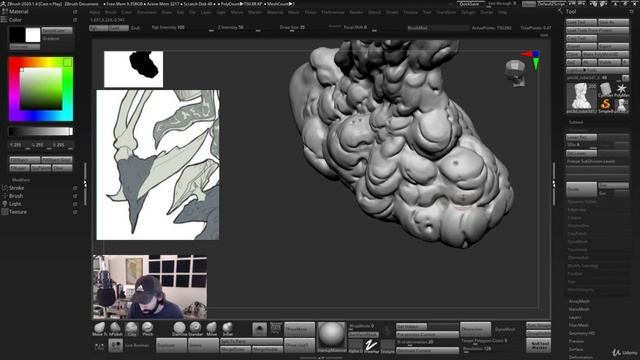Toggle Zsub sculpt mode
Image resolution: width=640 pixels, height=360 pixels.
click(x=136, y=28)
